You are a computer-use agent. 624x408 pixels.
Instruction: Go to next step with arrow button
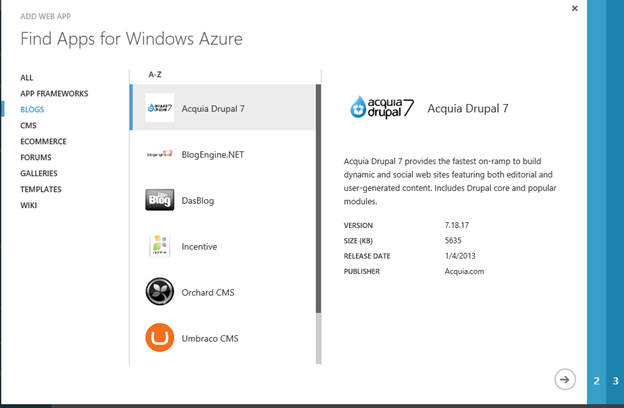click(565, 379)
